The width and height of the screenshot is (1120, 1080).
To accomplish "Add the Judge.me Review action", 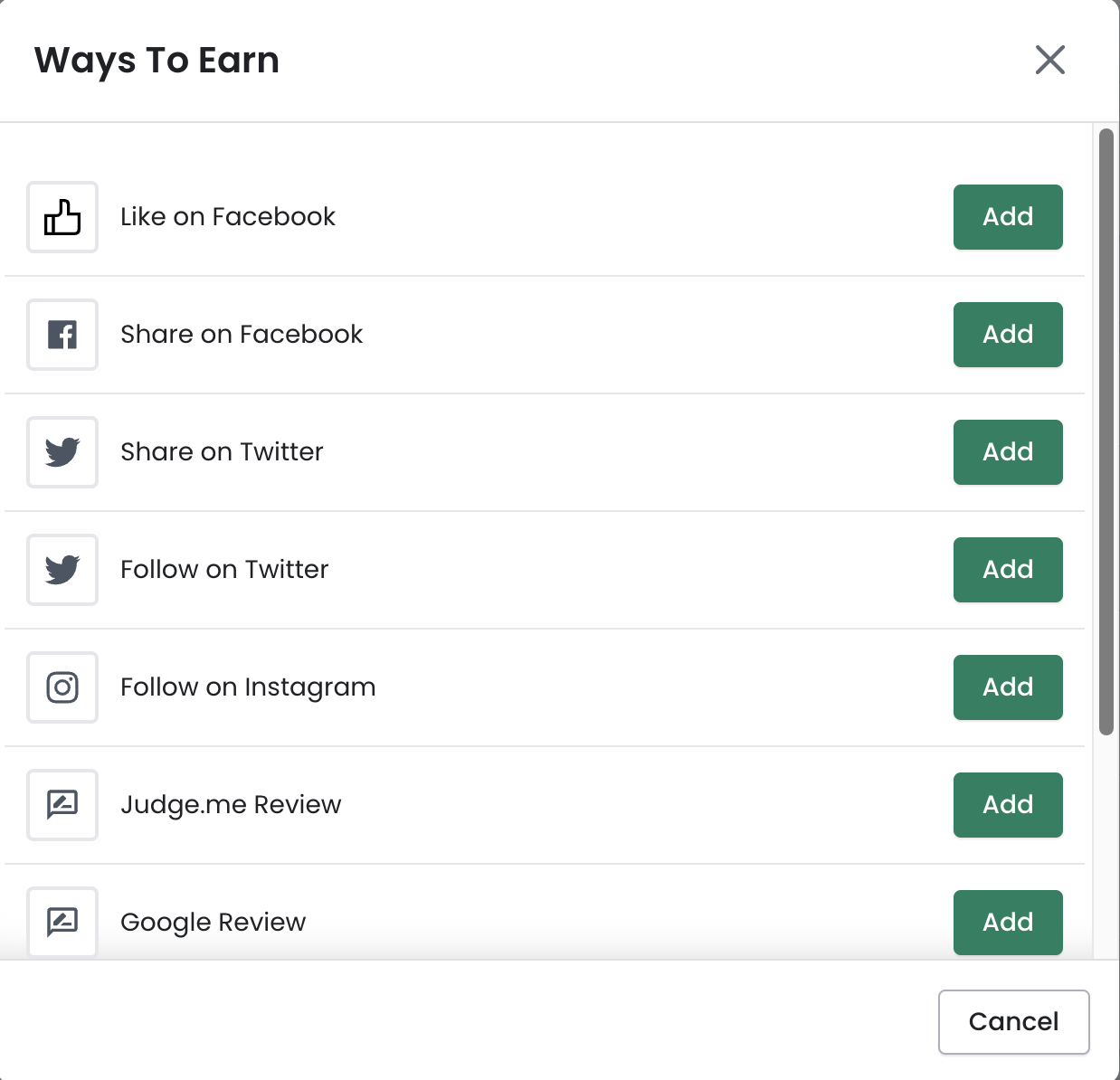I will pos(1008,805).
